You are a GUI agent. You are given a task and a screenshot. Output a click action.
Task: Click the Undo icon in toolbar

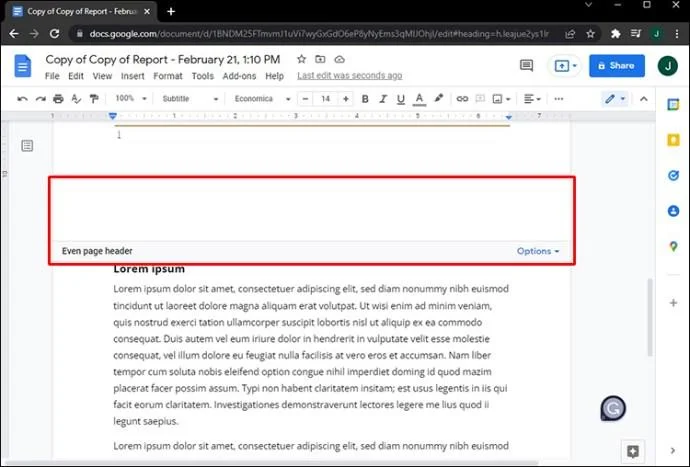[x=22, y=99]
